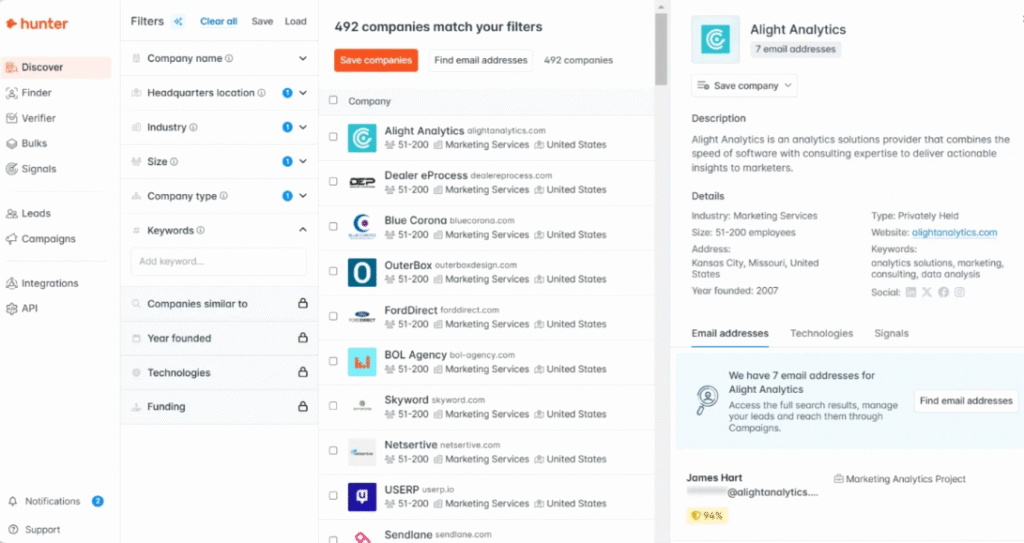Collapse the Keywords filter
The width and height of the screenshot is (1024, 543).
(303, 230)
